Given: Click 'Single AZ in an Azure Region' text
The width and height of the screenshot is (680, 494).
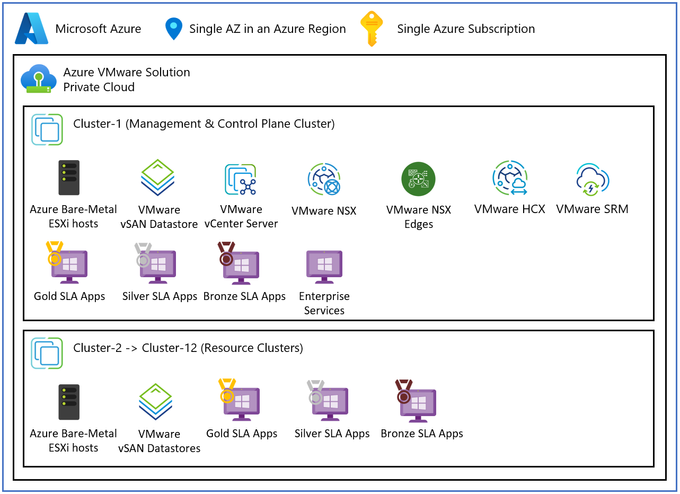Looking at the screenshot, I should click(x=268, y=29).
